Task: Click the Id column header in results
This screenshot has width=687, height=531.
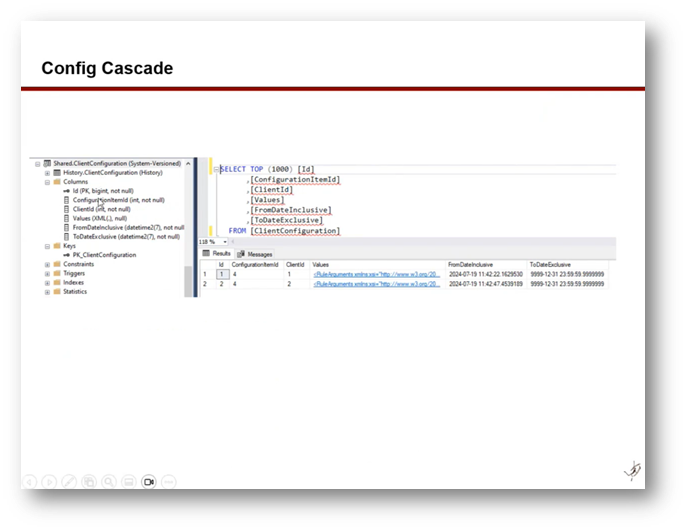Action: (x=221, y=265)
